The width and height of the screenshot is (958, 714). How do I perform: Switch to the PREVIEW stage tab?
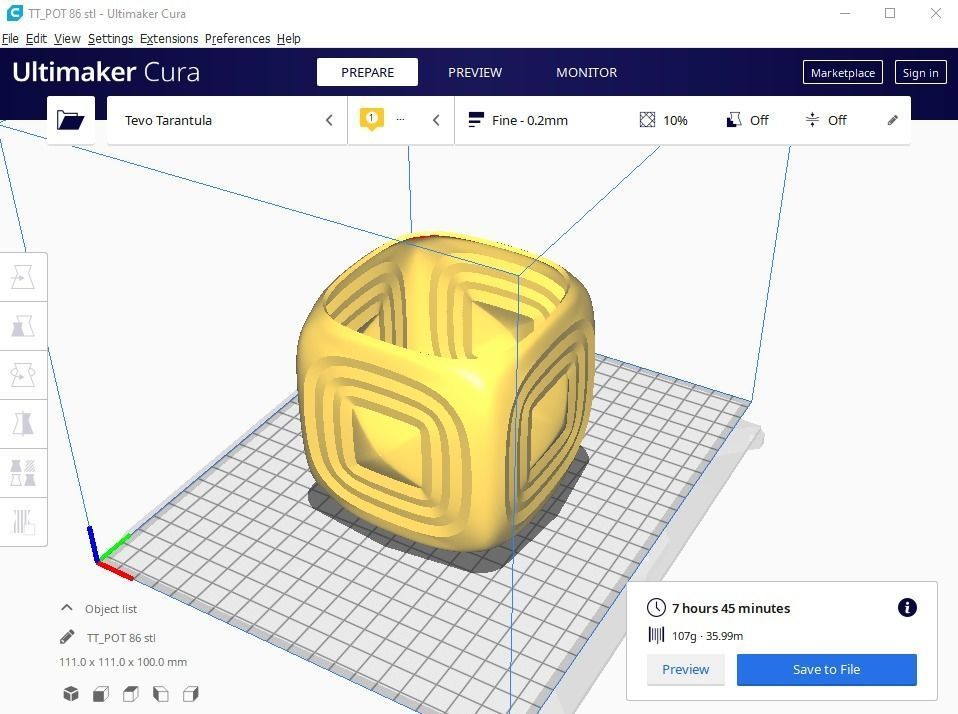475,72
